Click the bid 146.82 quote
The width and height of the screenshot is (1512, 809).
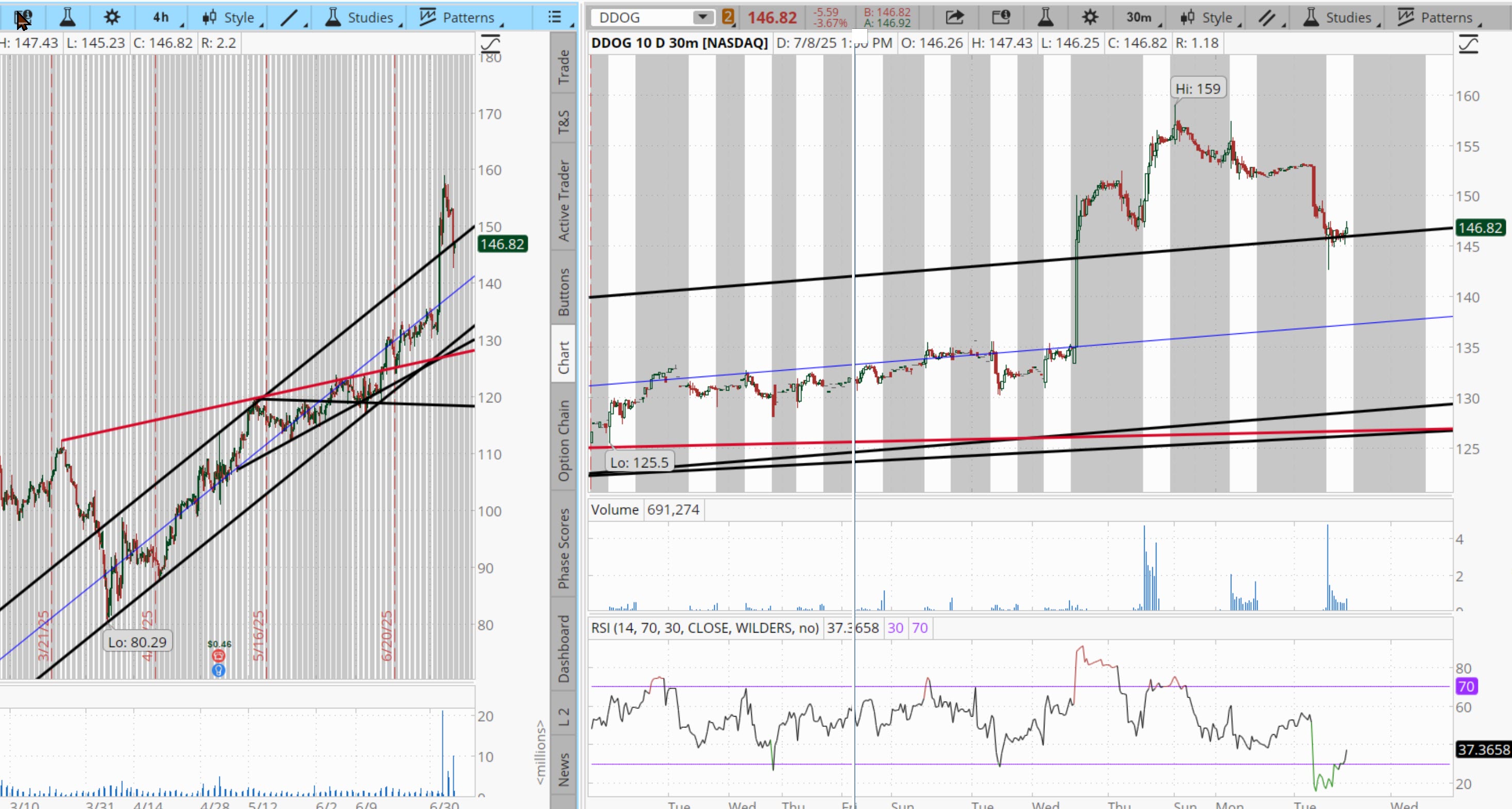(887, 12)
